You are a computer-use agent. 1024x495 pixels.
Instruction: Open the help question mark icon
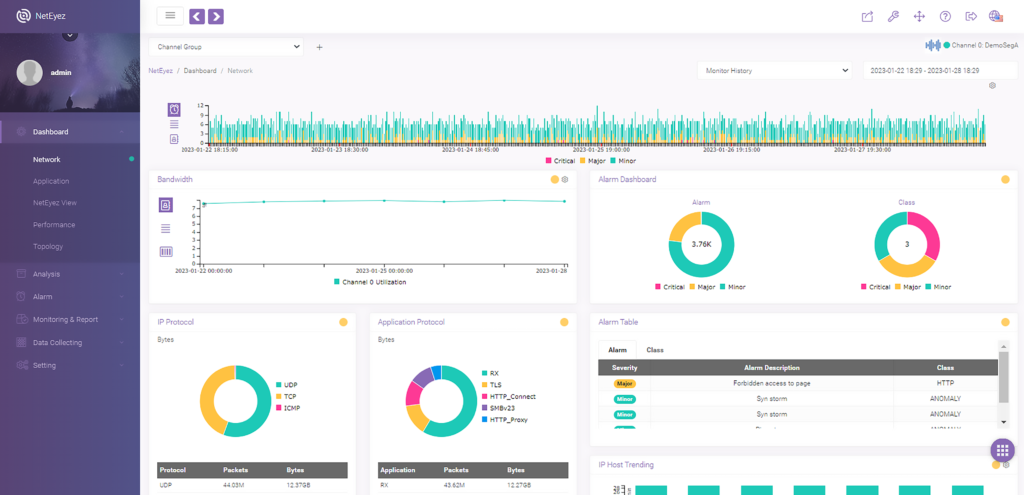pos(945,16)
